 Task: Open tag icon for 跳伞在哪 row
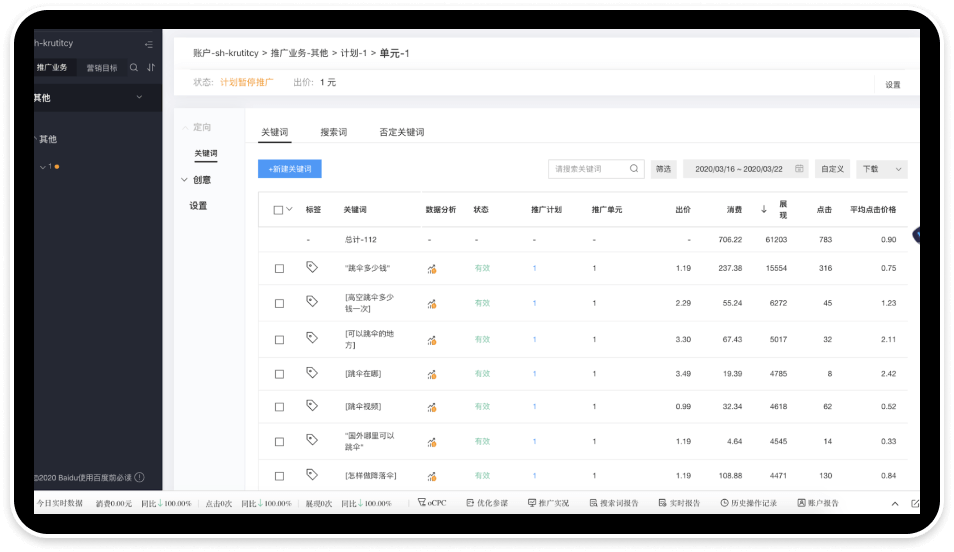point(312,372)
